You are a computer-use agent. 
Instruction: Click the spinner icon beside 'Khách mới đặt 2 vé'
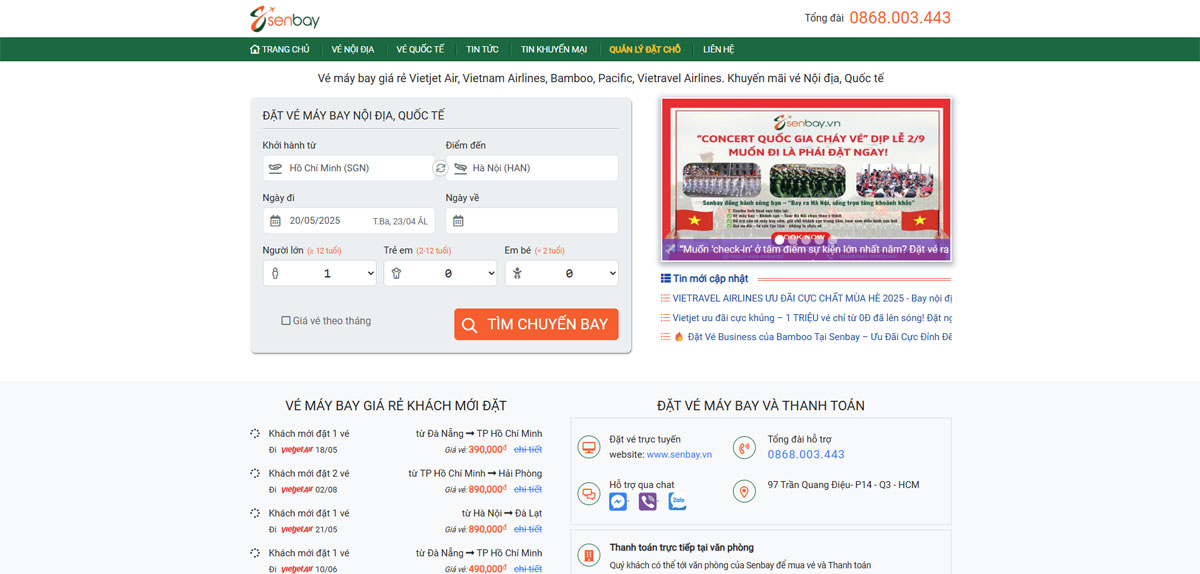255,473
